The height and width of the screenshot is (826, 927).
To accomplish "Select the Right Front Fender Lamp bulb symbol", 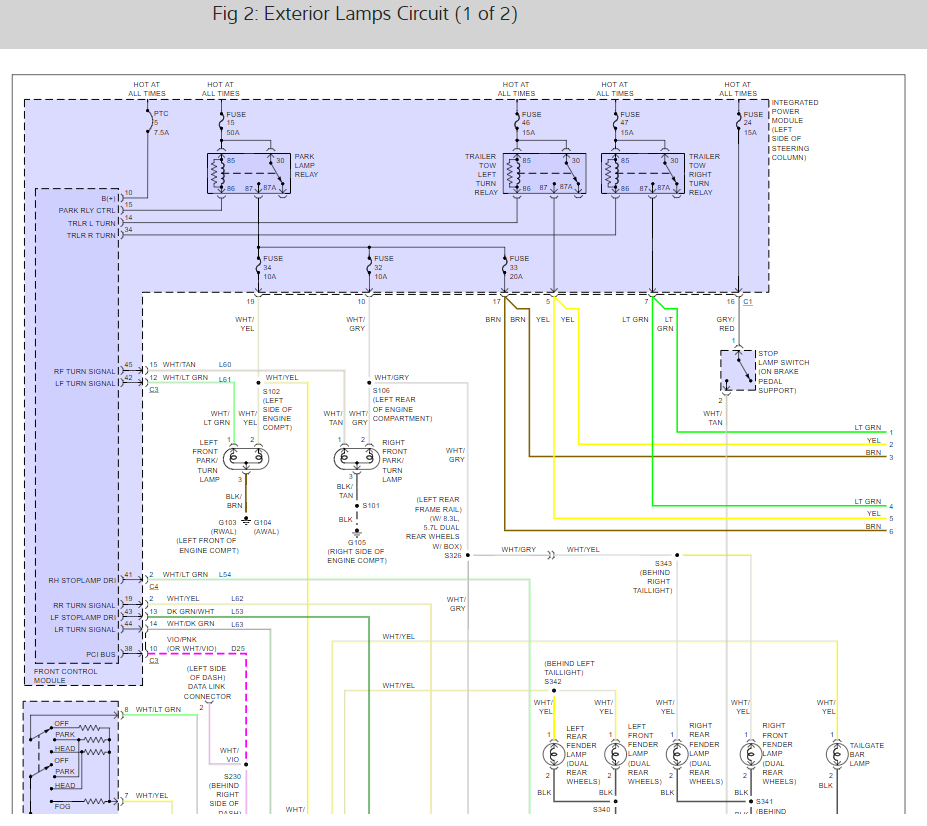I will [x=751, y=754].
